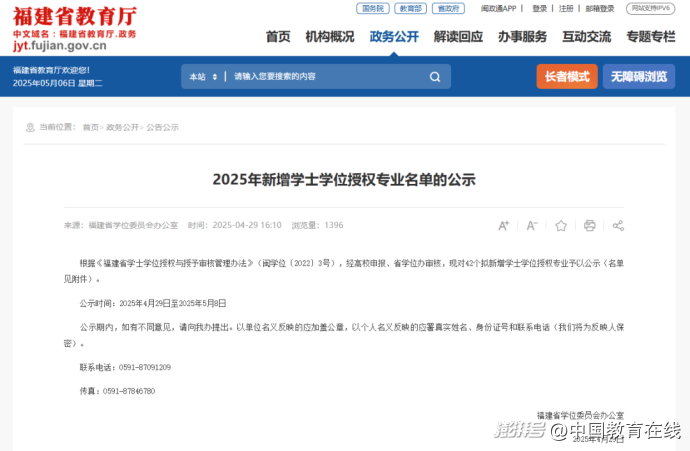Open the 办事服务 navigation tab

[x=522, y=37]
